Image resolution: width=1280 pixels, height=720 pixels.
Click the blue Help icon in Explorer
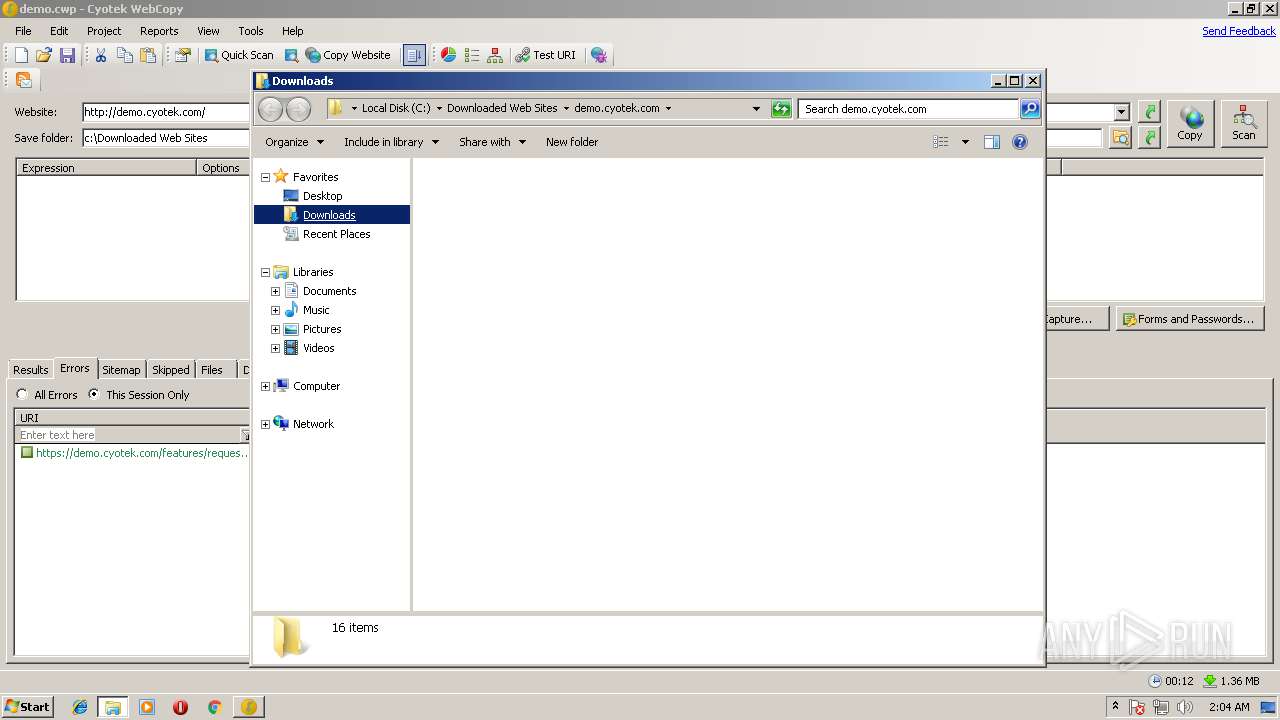pyautogui.click(x=1020, y=142)
